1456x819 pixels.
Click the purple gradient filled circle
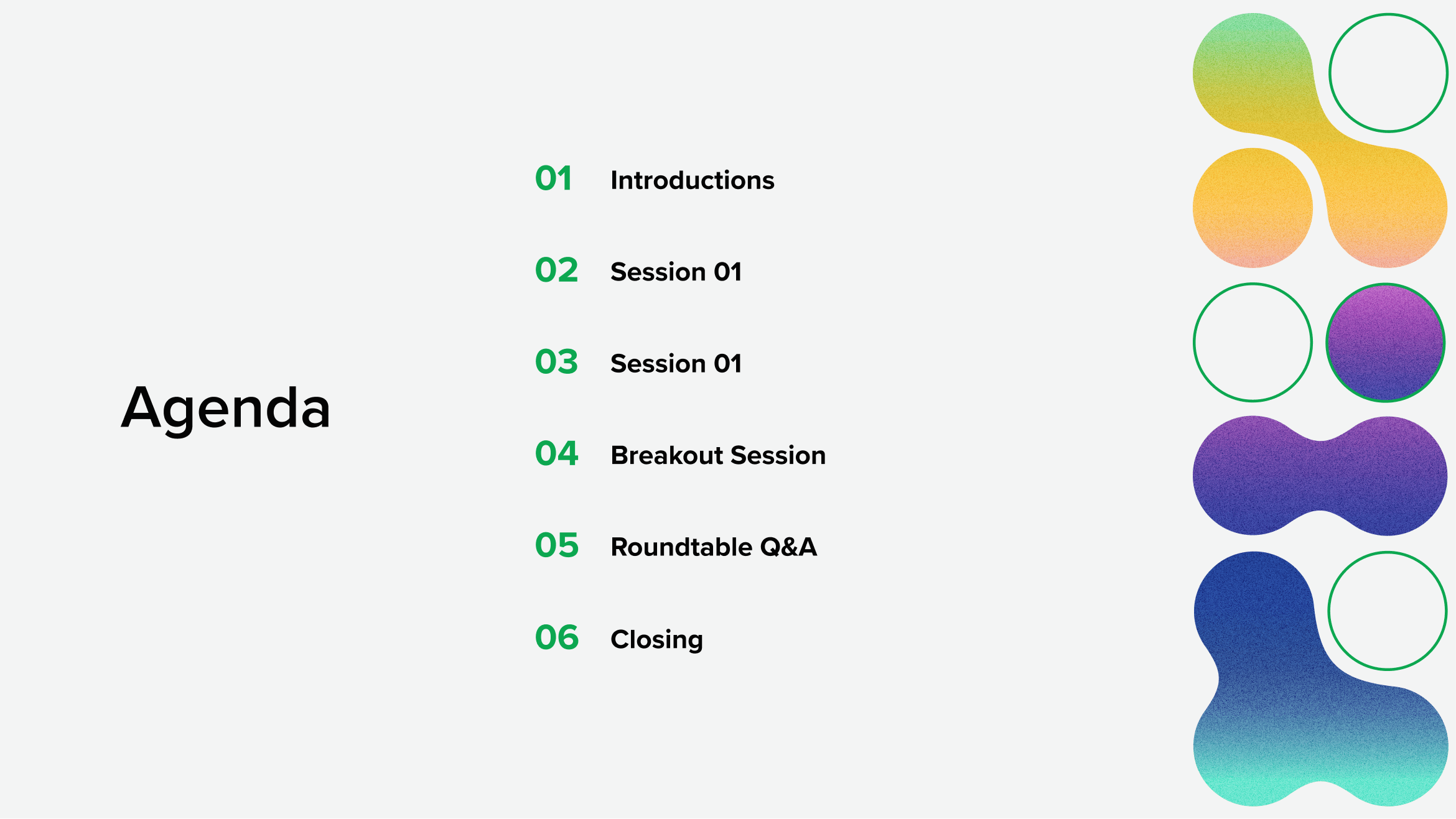[1386, 343]
